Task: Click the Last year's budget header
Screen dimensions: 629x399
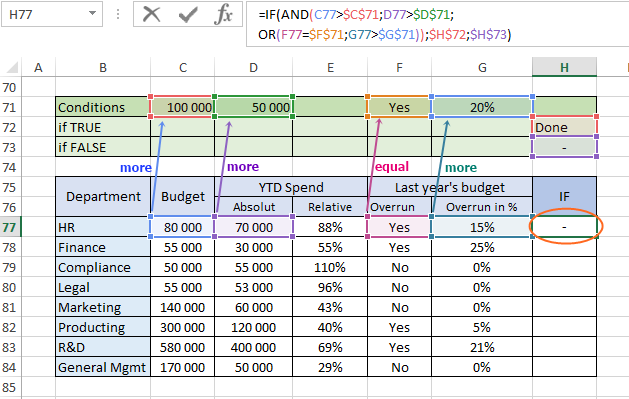Action: [450, 187]
